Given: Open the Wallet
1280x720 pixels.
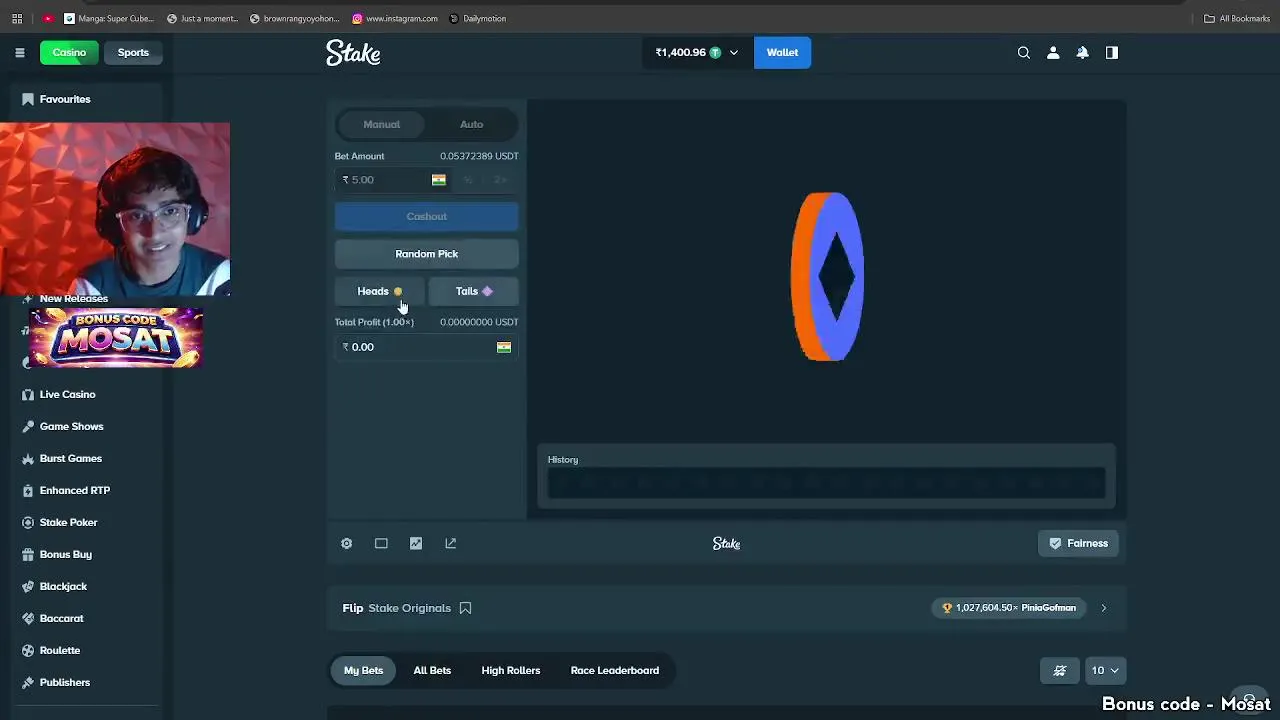Looking at the screenshot, I should [782, 53].
